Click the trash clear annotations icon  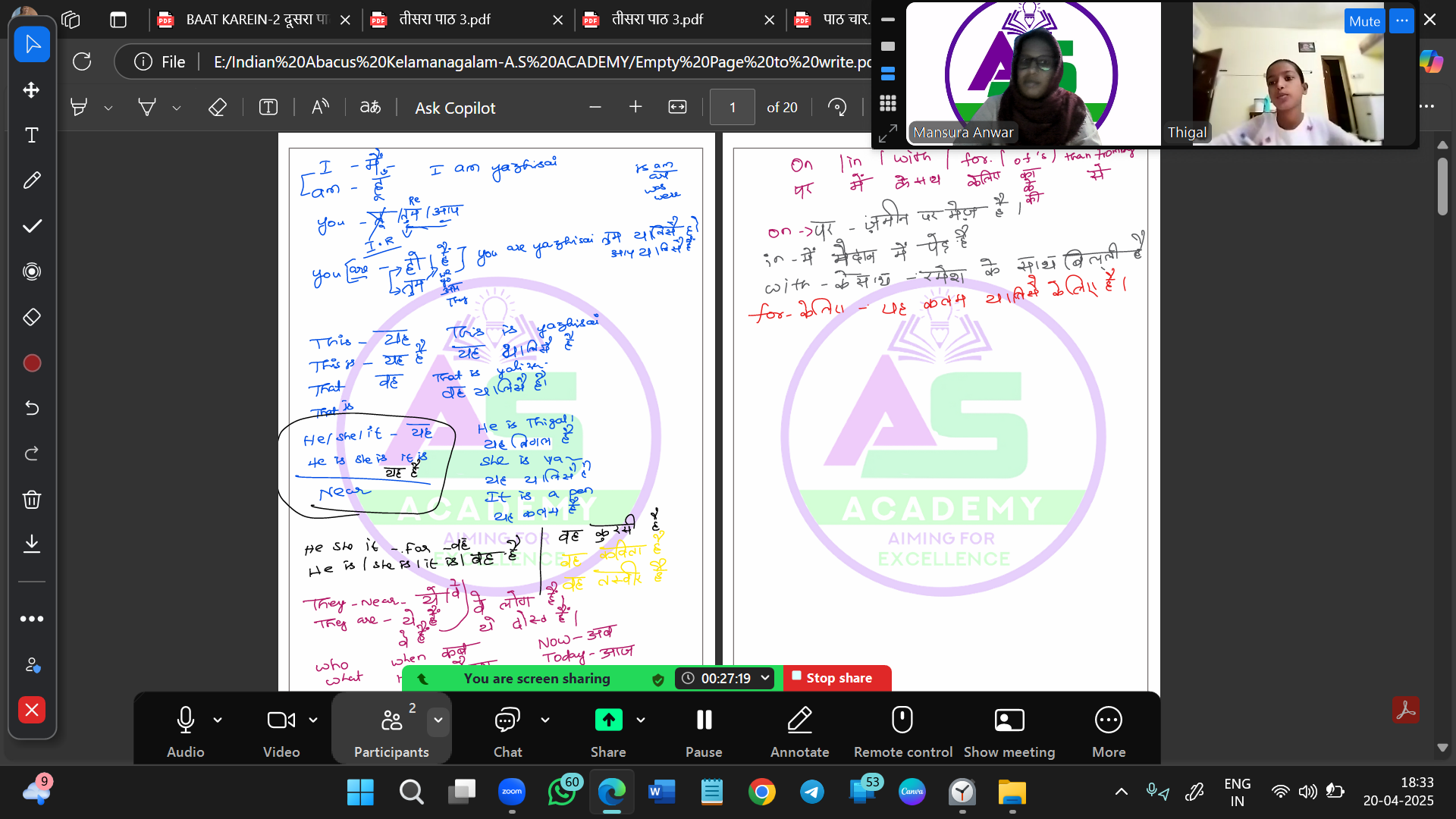point(32,499)
